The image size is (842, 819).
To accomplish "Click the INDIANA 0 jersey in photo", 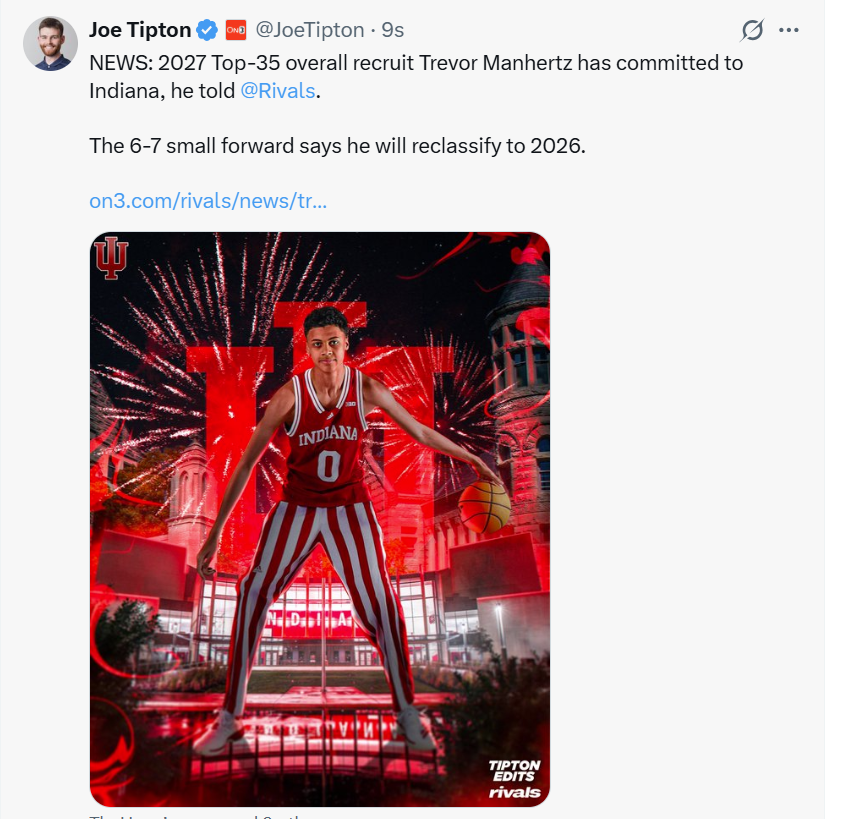I will coord(327,450).
